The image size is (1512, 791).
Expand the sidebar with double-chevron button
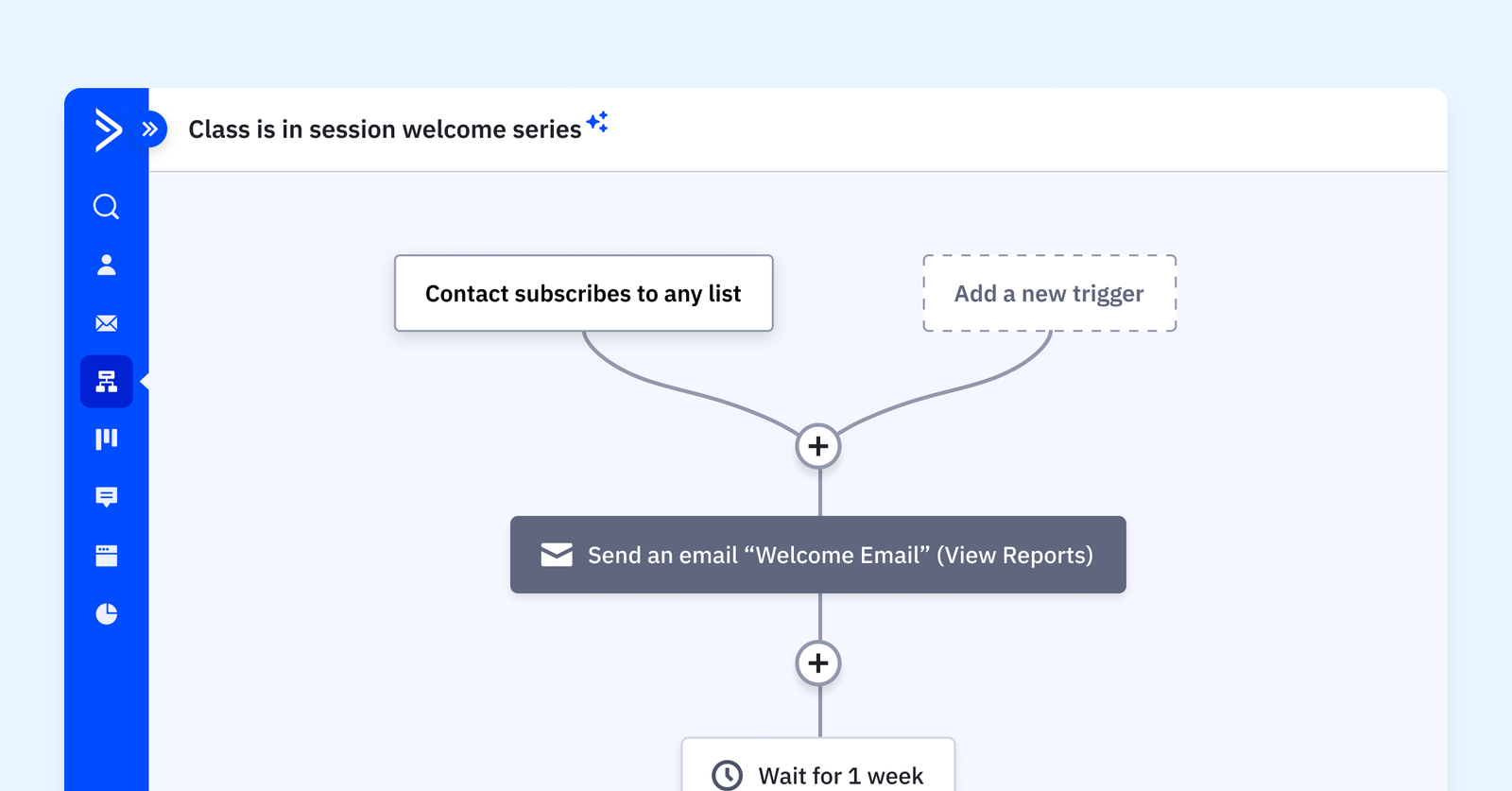(151, 129)
